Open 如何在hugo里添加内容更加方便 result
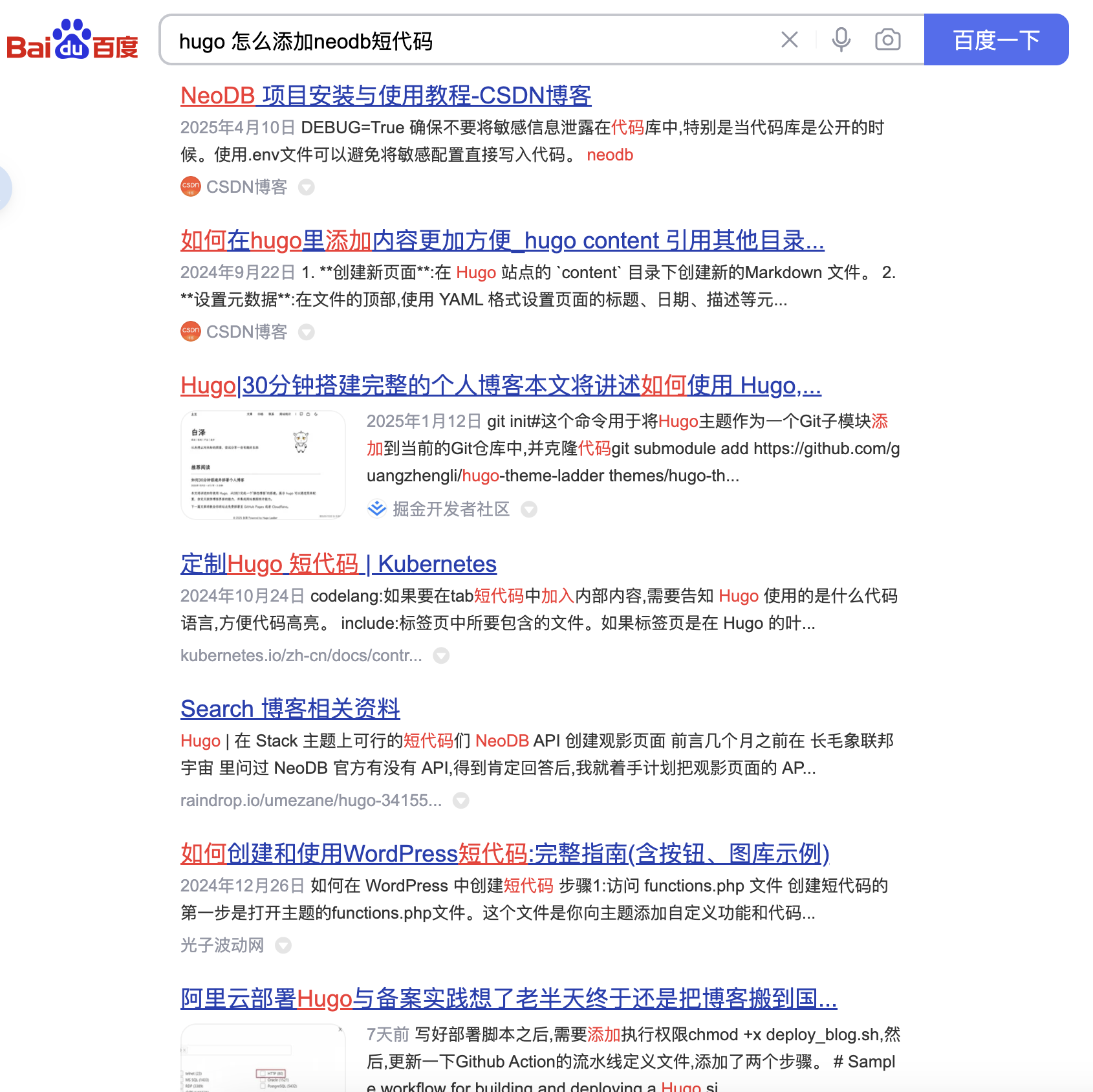1093x1092 pixels. click(x=502, y=241)
